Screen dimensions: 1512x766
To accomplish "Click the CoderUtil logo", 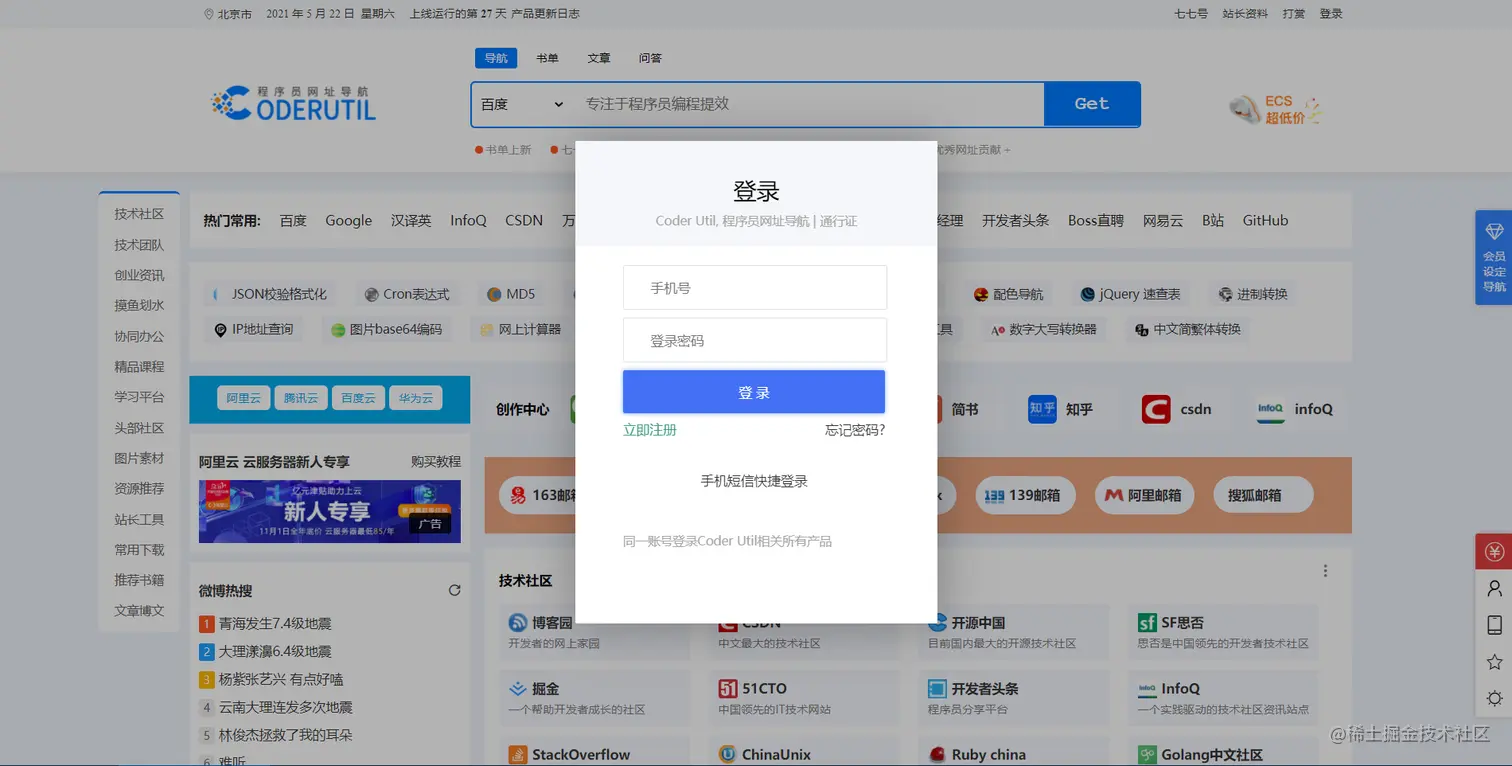I will pyautogui.click(x=294, y=103).
